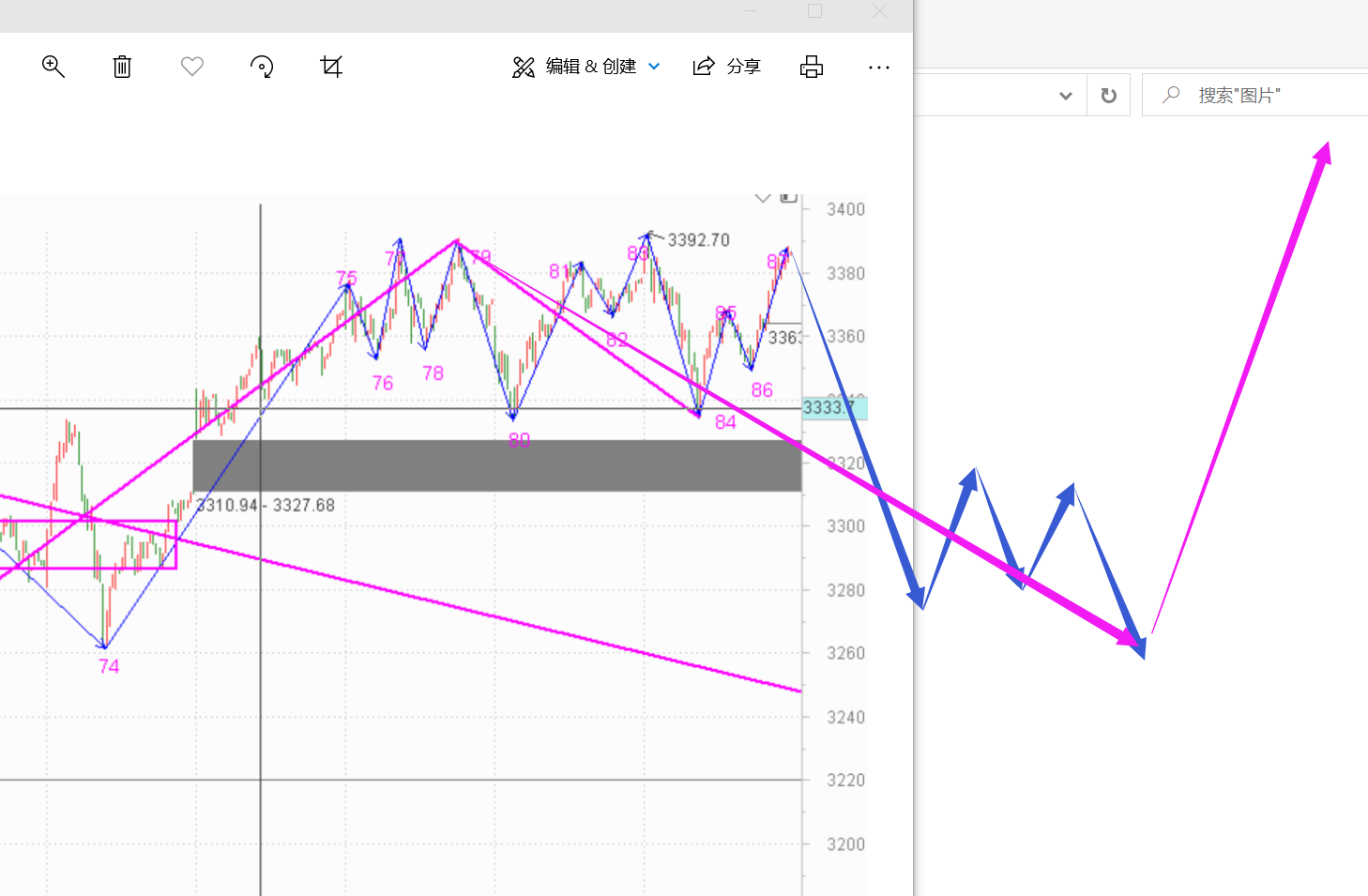This screenshot has height=896, width=1368.
Task: Rotate the image using the rotate icon
Action: coord(262,67)
